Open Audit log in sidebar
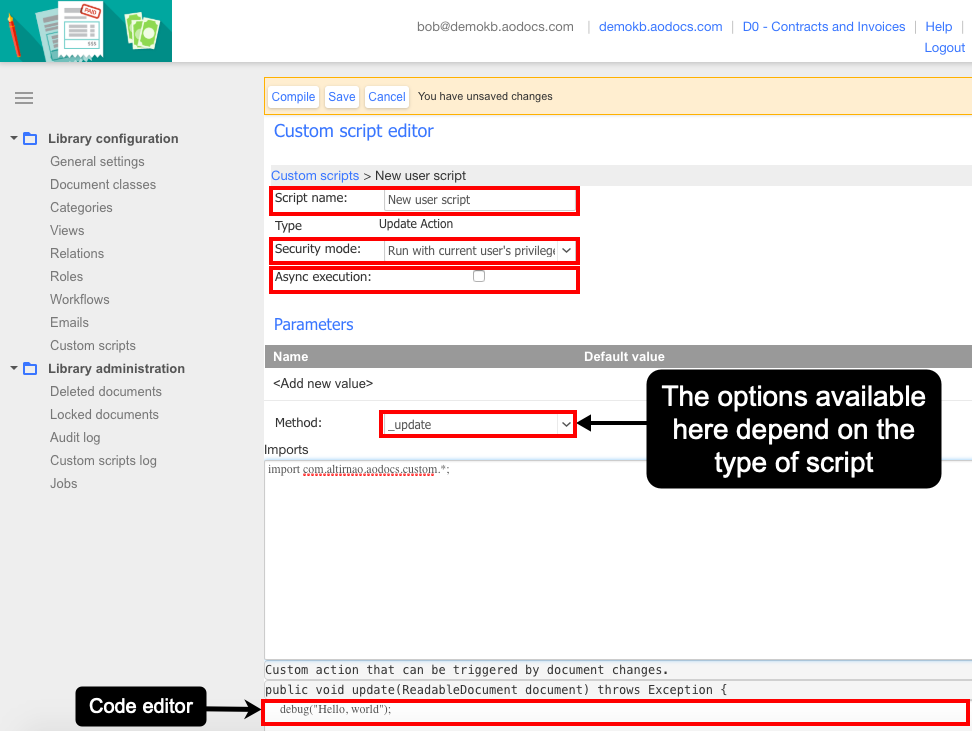Viewport: 972px width, 731px height. pos(75,437)
